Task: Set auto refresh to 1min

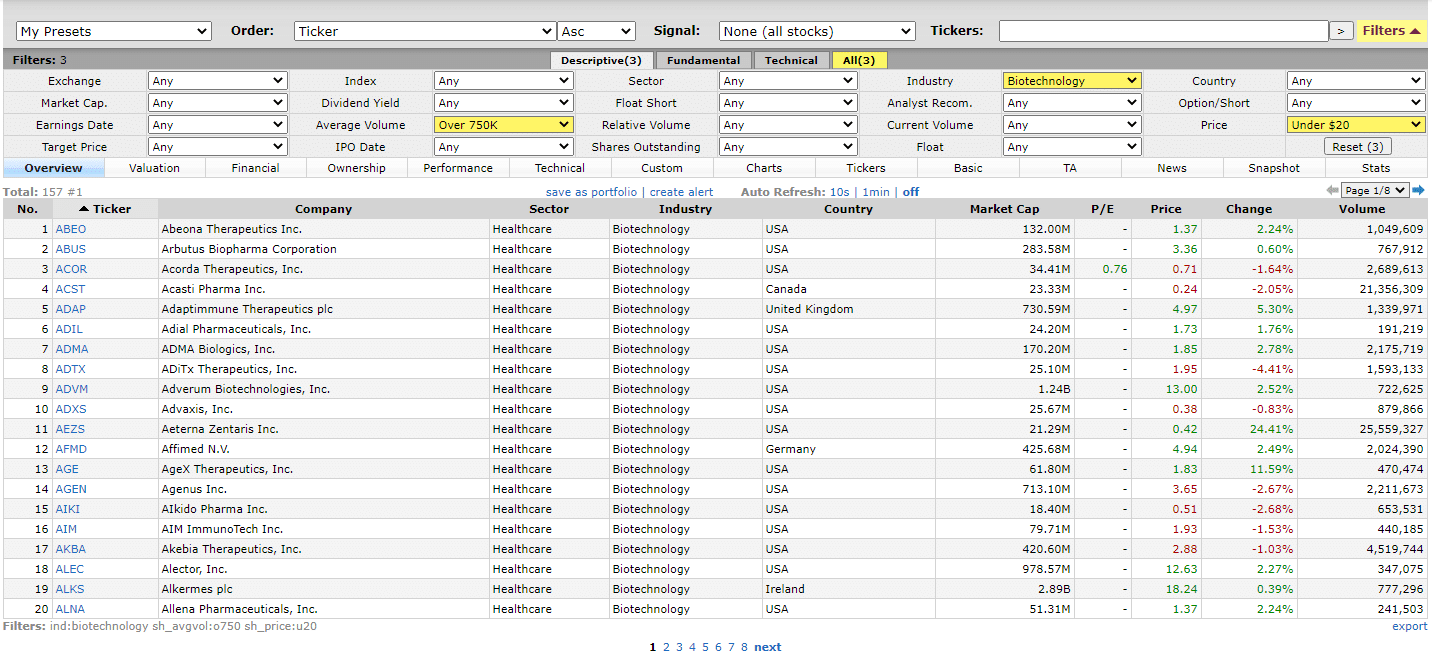Action: point(876,192)
